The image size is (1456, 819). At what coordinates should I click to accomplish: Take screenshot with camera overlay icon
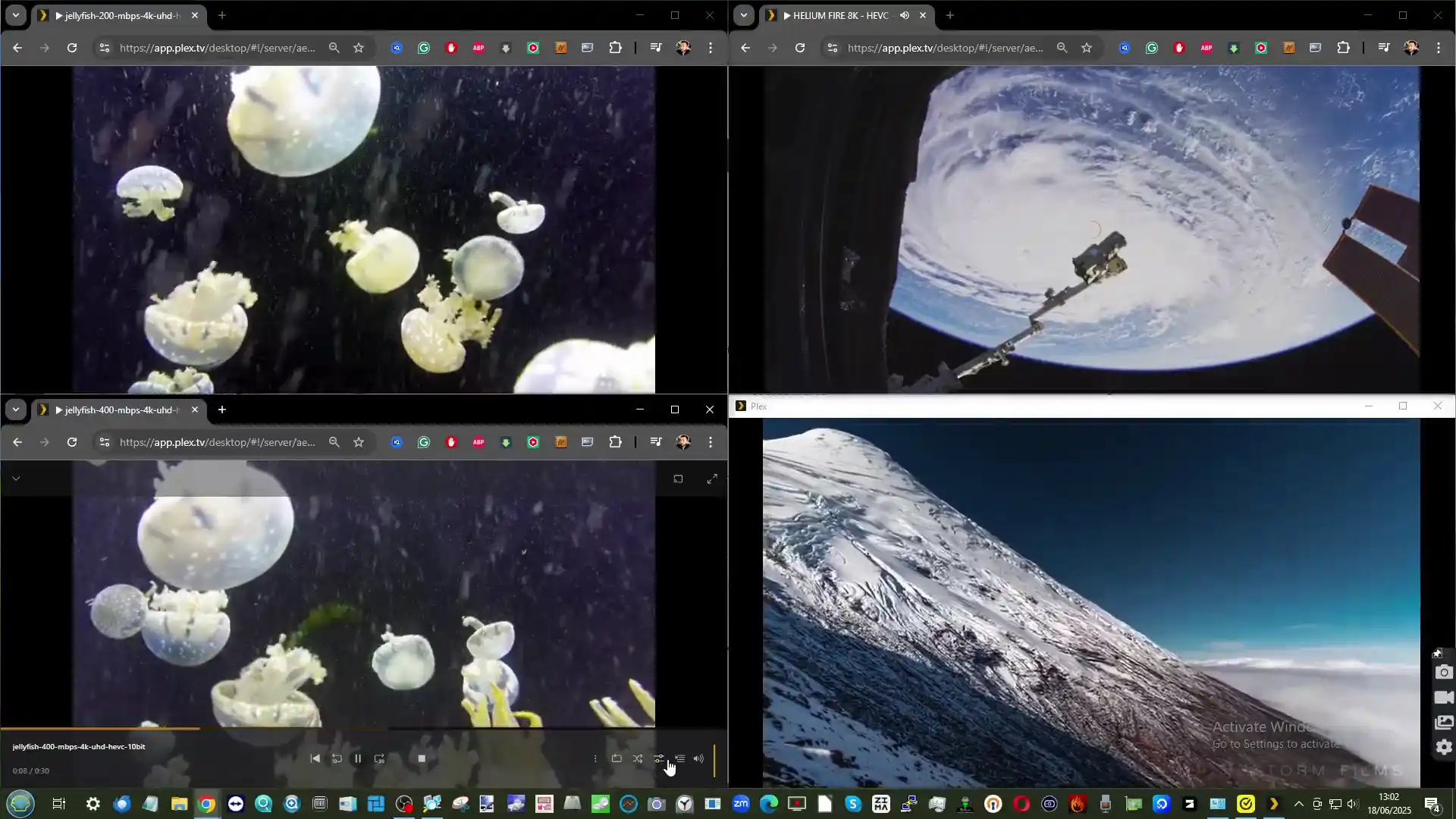point(1444,673)
